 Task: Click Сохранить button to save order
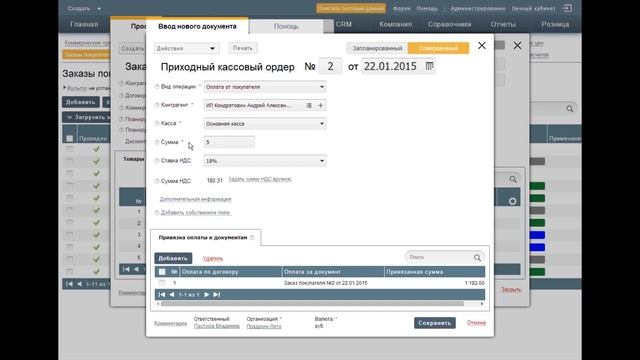pyautogui.click(x=435, y=323)
